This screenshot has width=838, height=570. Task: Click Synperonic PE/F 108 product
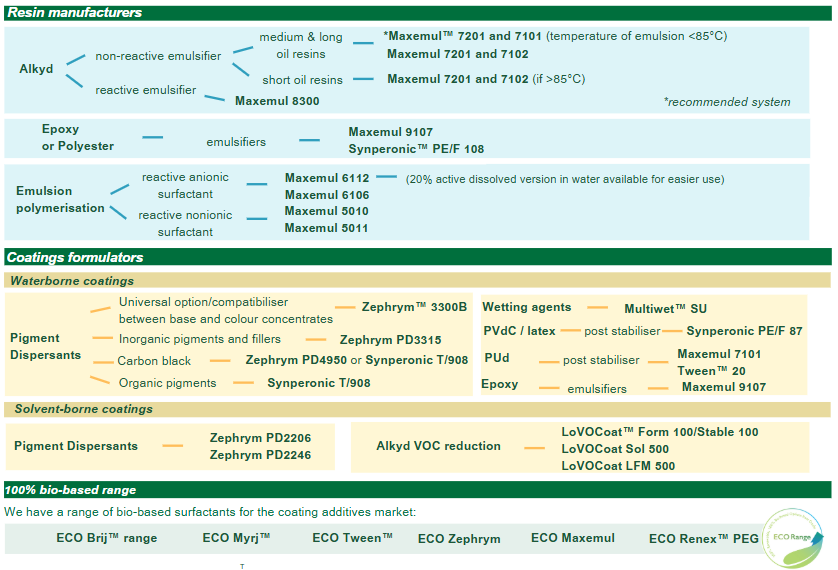416,149
